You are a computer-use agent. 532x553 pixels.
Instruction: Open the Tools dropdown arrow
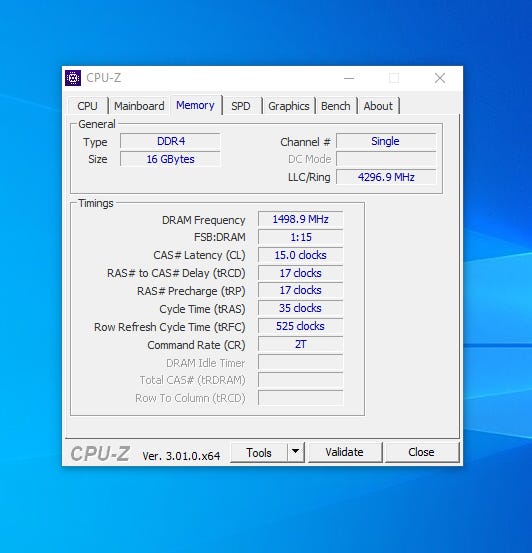click(x=296, y=452)
